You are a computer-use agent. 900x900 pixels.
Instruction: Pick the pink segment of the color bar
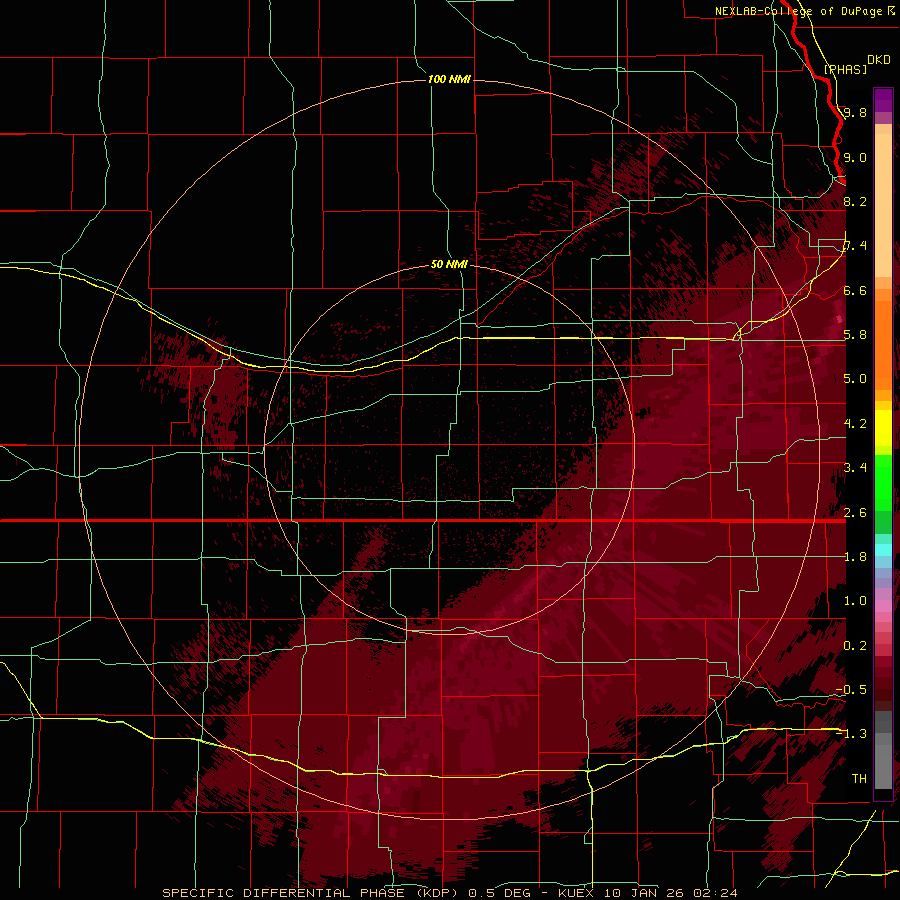(x=883, y=606)
